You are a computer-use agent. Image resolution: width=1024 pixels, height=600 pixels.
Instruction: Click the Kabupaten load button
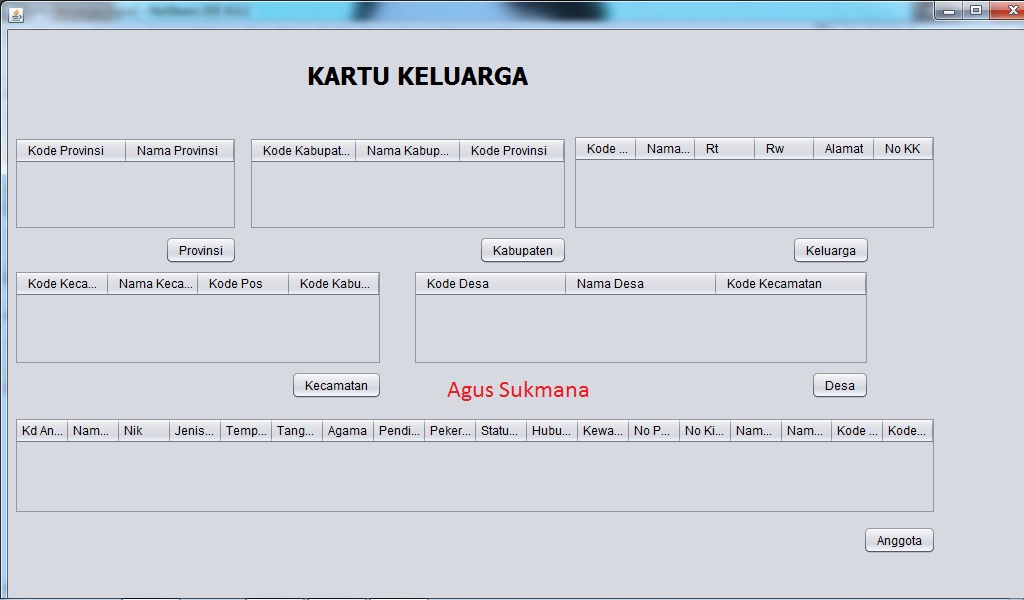coord(522,250)
